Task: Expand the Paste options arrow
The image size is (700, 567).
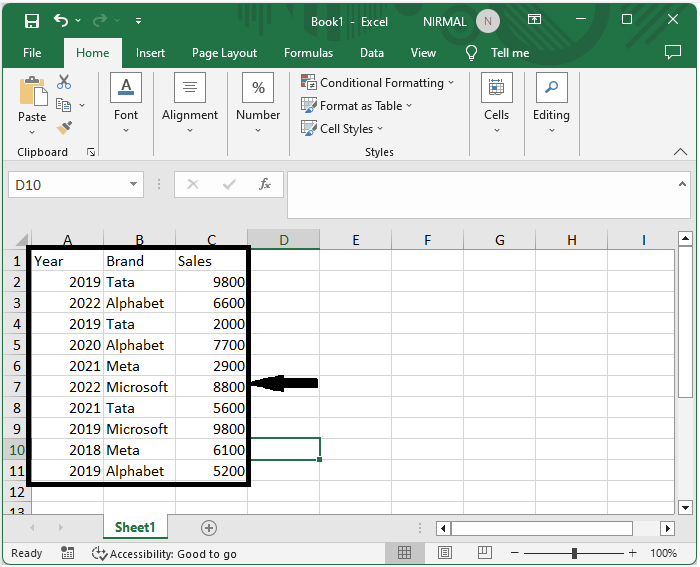Action: [32, 132]
